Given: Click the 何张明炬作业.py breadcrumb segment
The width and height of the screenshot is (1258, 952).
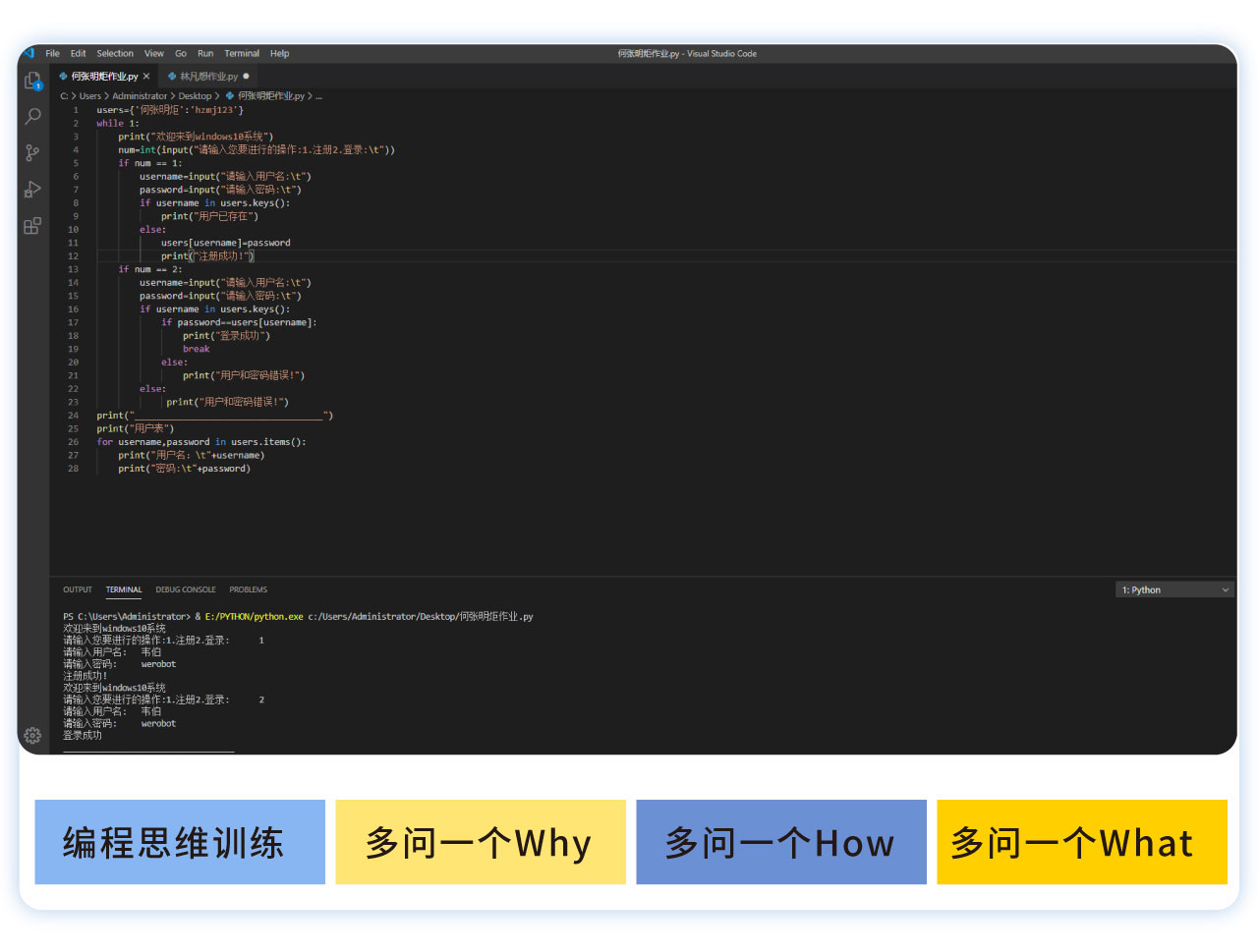Looking at the screenshot, I should (x=271, y=96).
